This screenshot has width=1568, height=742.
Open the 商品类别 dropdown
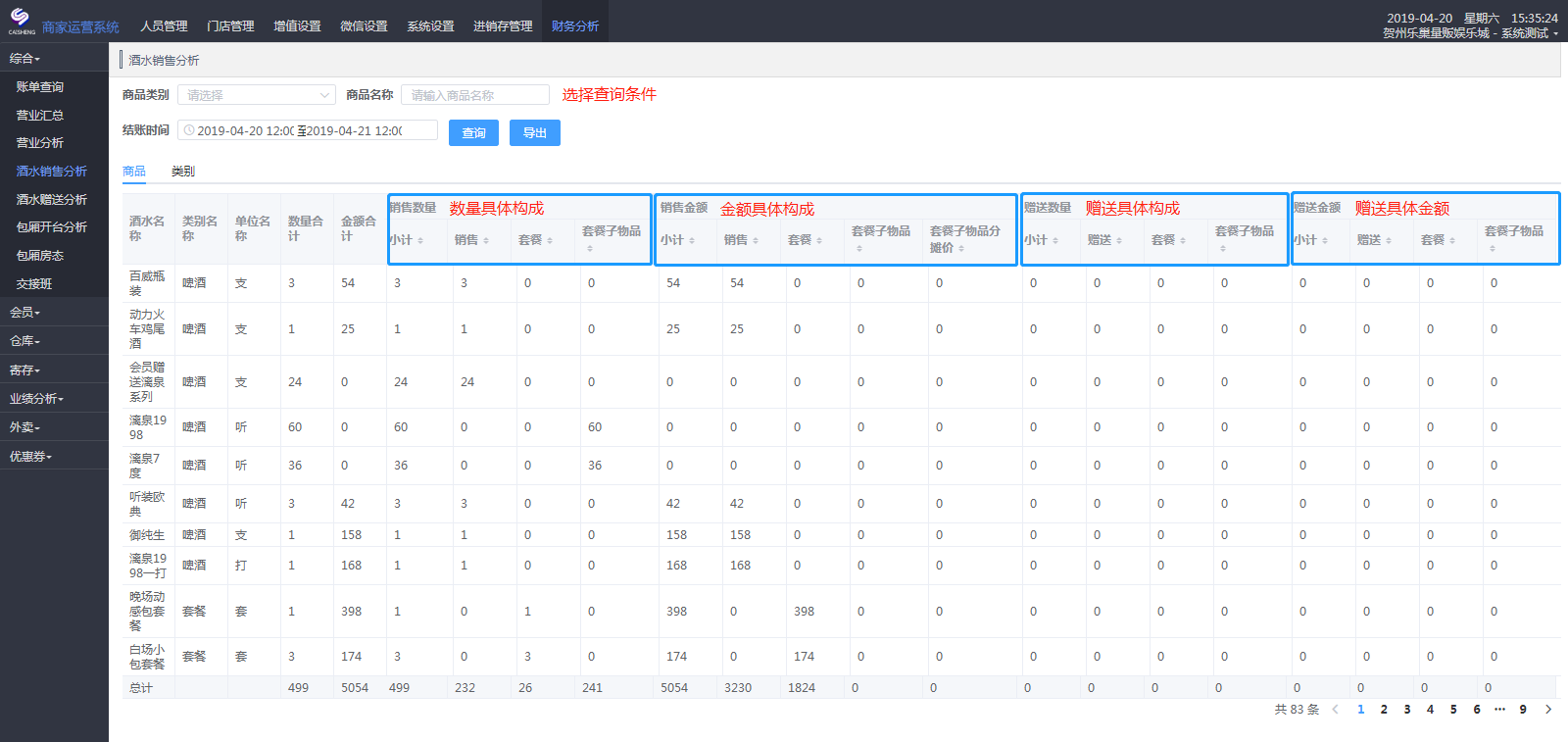pyautogui.click(x=257, y=95)
